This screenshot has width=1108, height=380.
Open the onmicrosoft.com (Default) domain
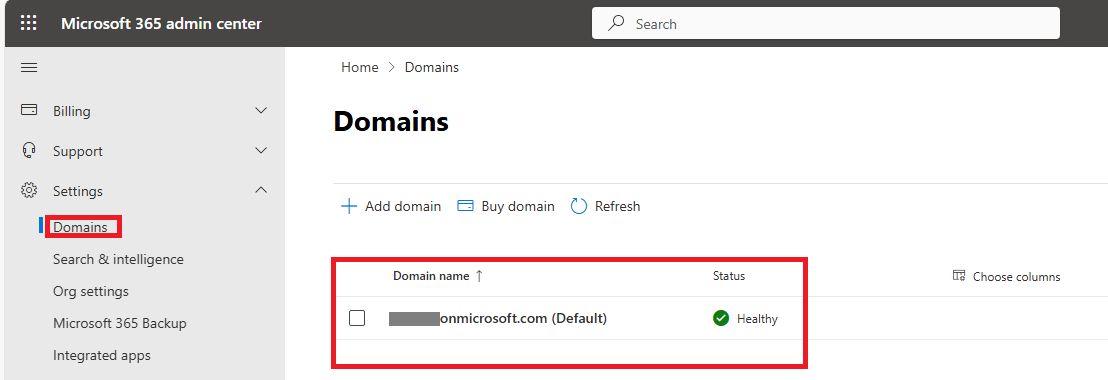click(497, 319)
